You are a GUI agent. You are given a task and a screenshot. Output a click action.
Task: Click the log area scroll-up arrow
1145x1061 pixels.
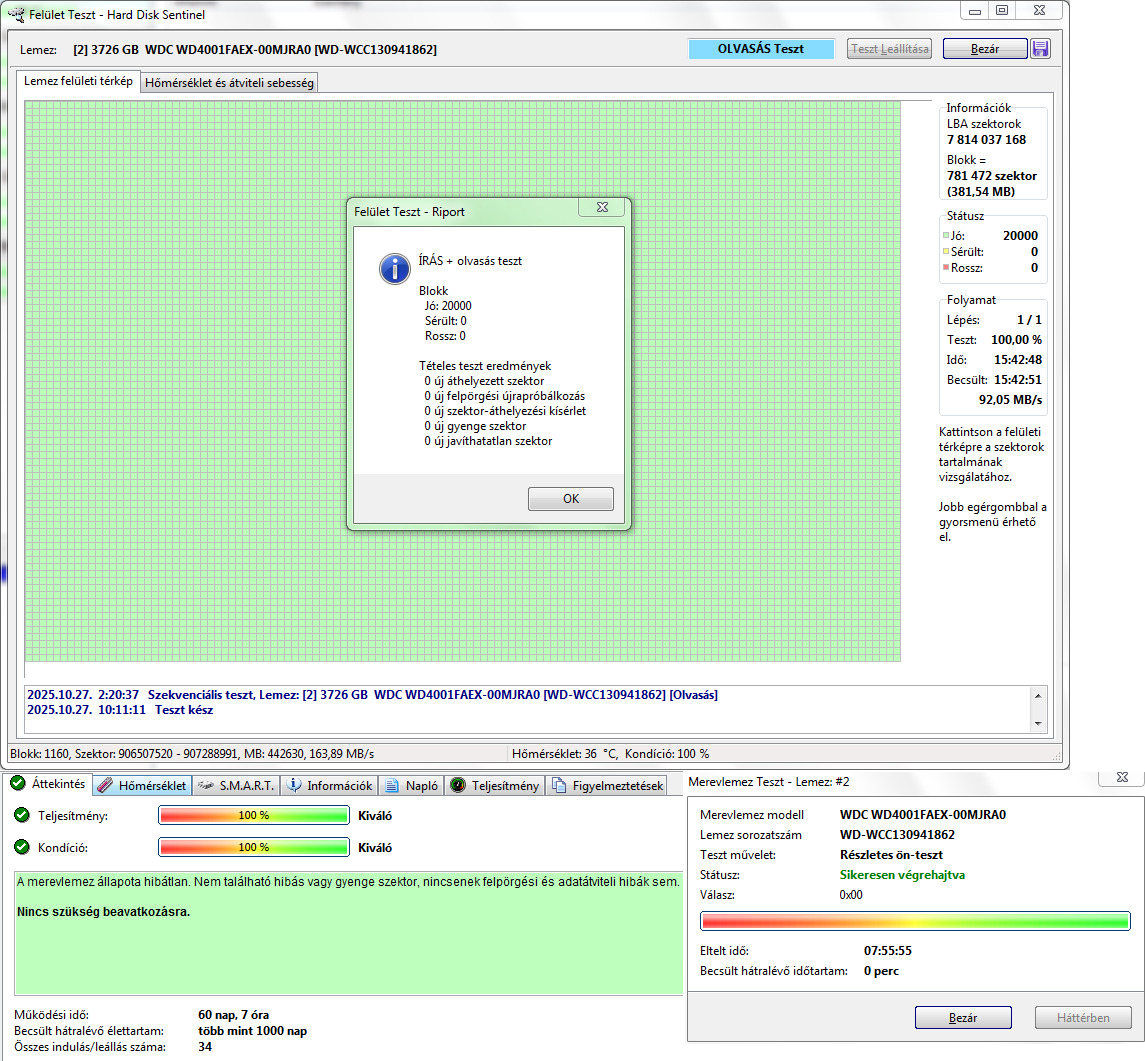1038,696
